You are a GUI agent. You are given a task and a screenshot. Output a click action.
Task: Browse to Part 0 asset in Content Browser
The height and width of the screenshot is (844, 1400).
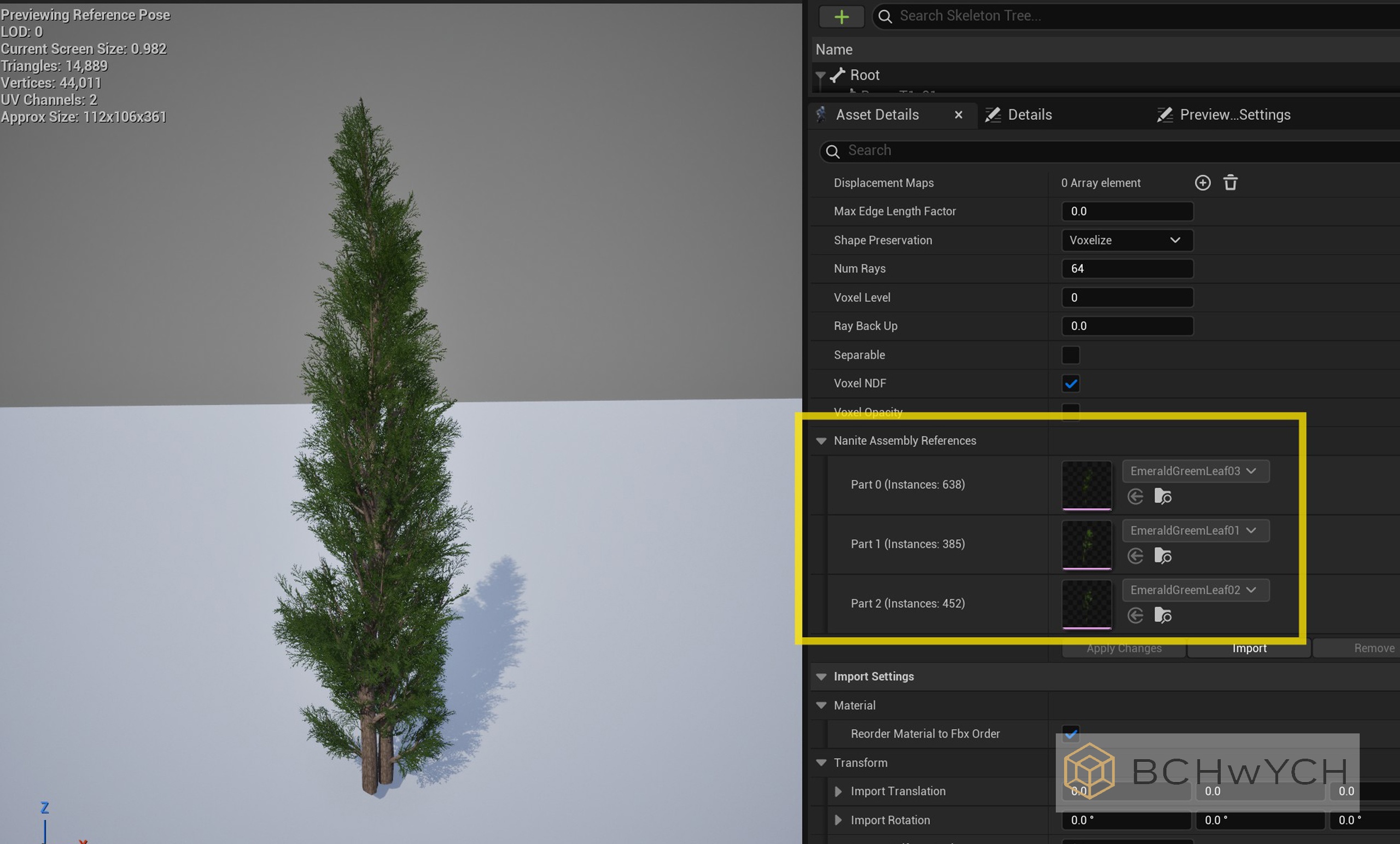(1163, 497)
